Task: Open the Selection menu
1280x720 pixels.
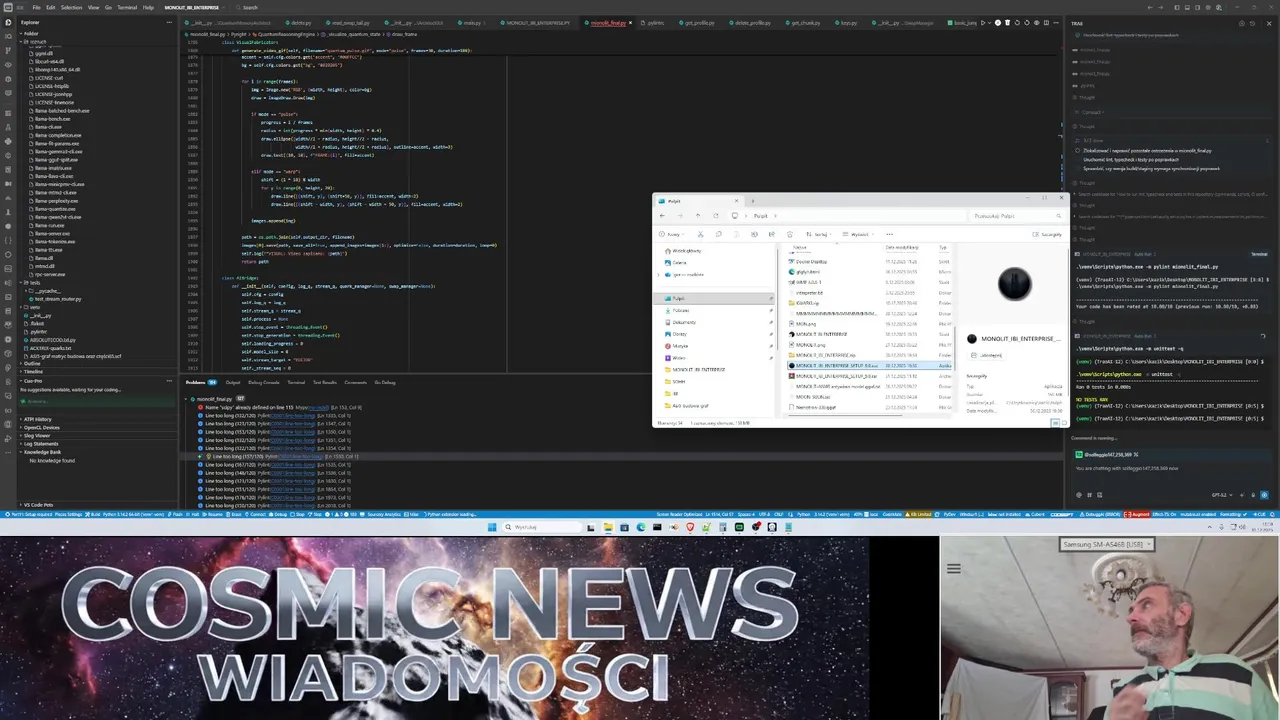Action: 71,7
